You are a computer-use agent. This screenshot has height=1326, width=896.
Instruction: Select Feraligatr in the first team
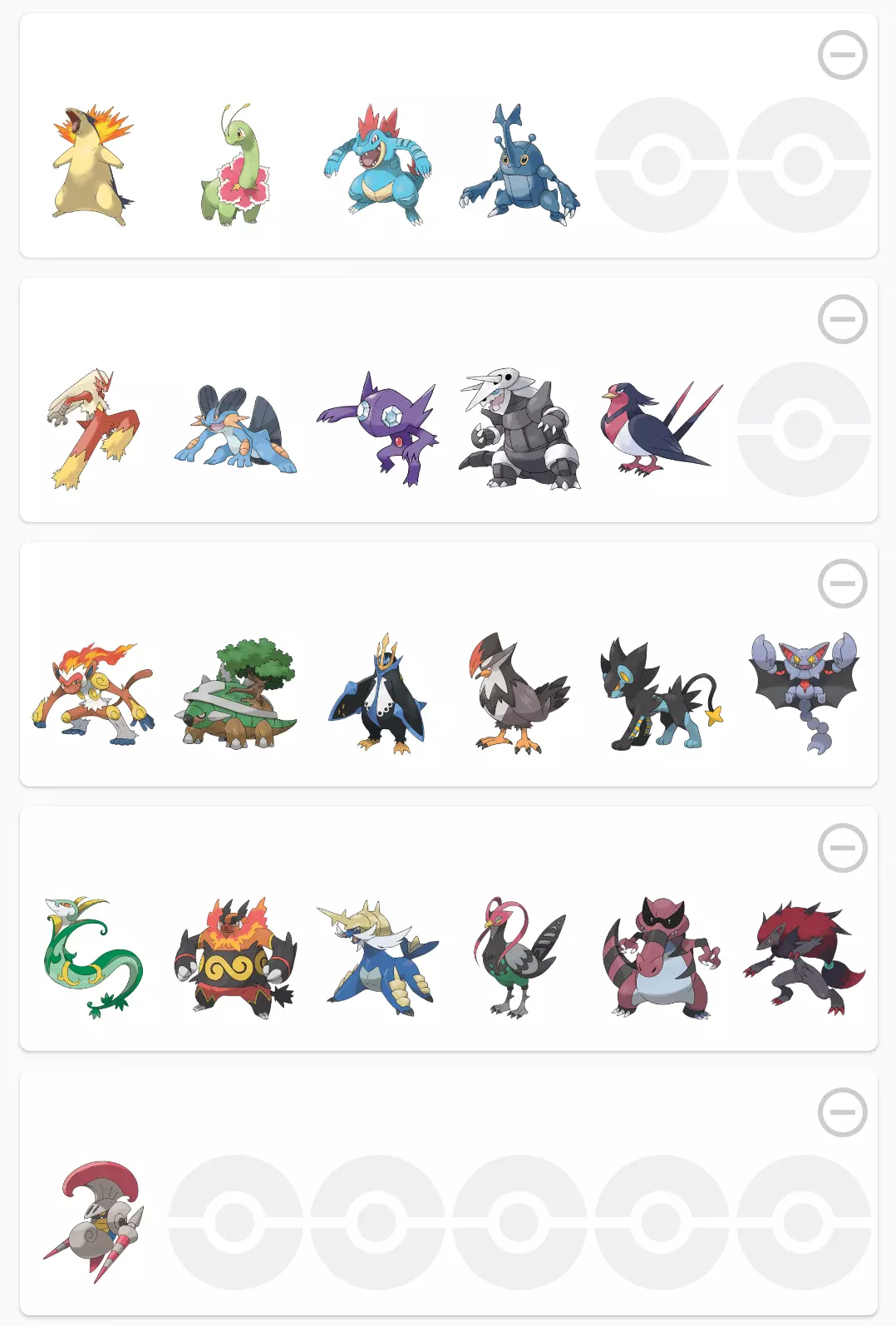[377, 165]
